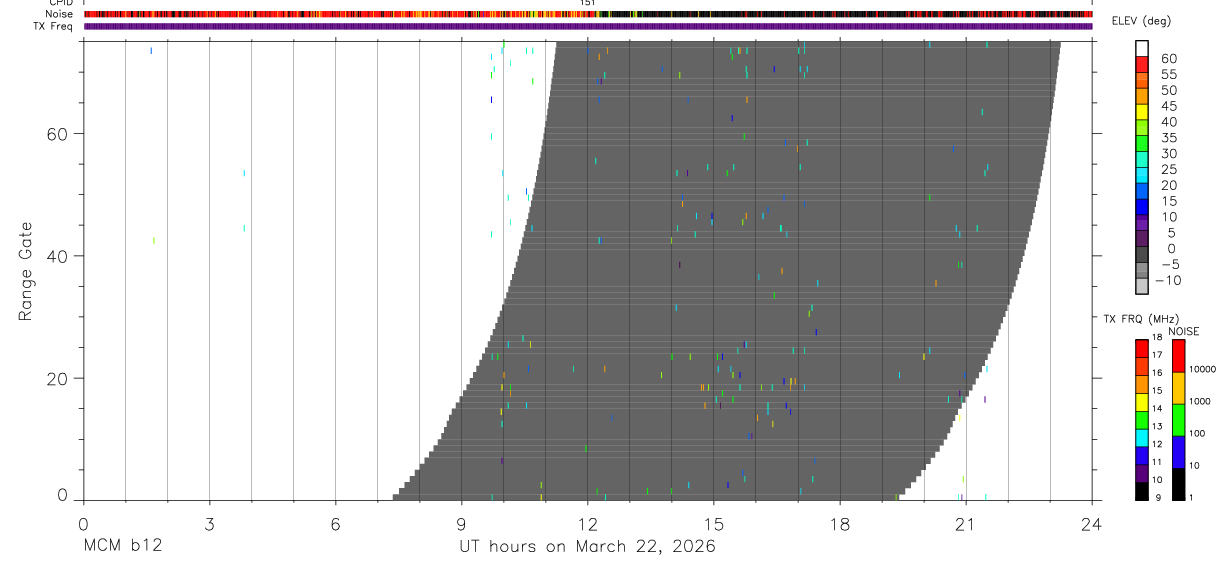1228x567 pixels.
Task: Click the 'MCM b12' radar label
Action: click(122, 547)
